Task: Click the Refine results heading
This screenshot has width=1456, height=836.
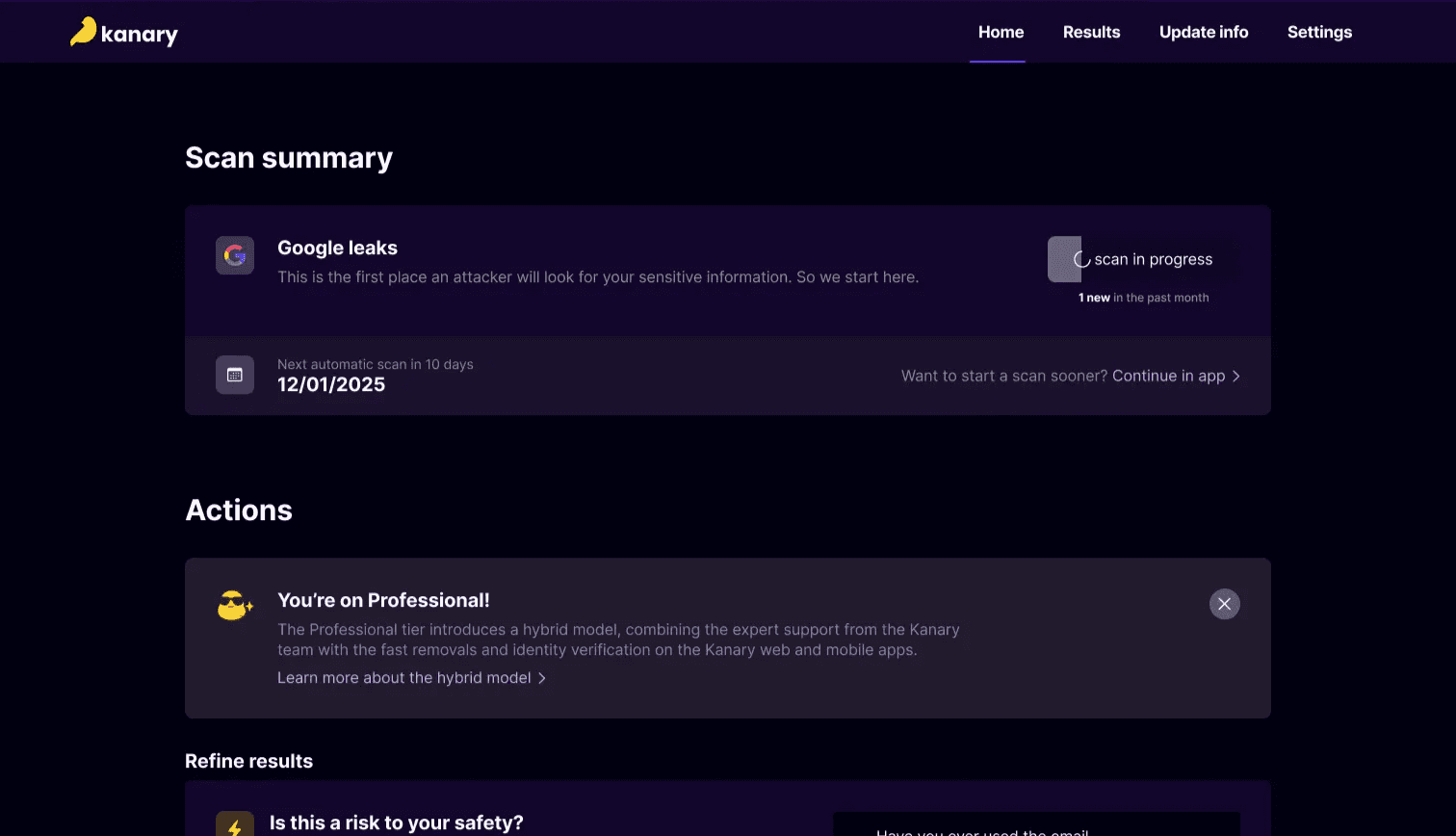Action: pyautogui.click(x=248, y=761)
